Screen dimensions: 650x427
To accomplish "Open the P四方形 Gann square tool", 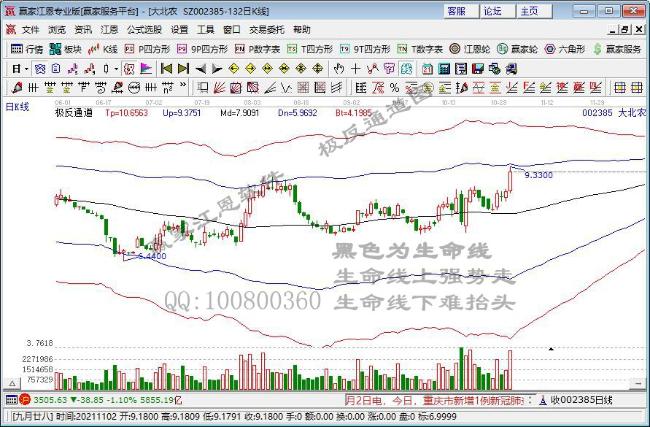I will (x=148, y=49).
